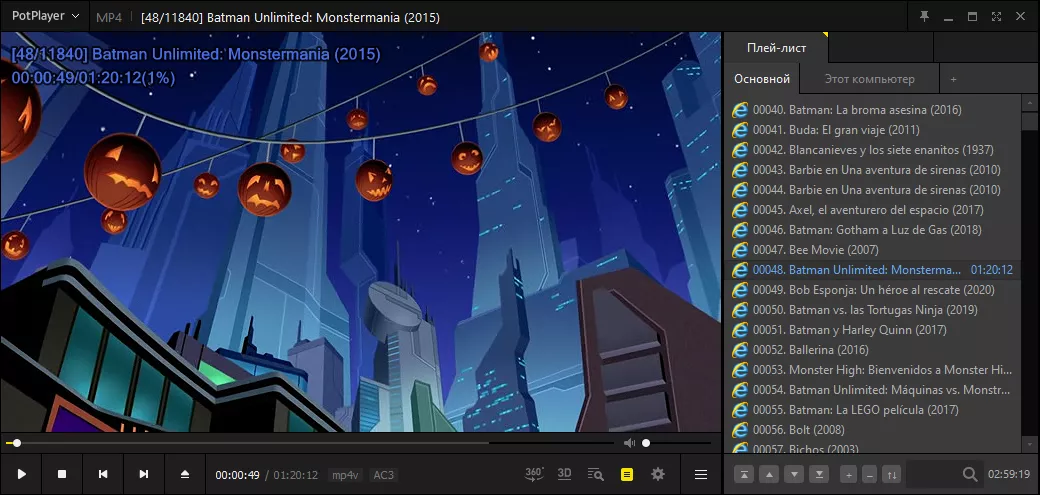
Task: Click the total duration 01:20:12 in control bar
Action: coord(296,475)
